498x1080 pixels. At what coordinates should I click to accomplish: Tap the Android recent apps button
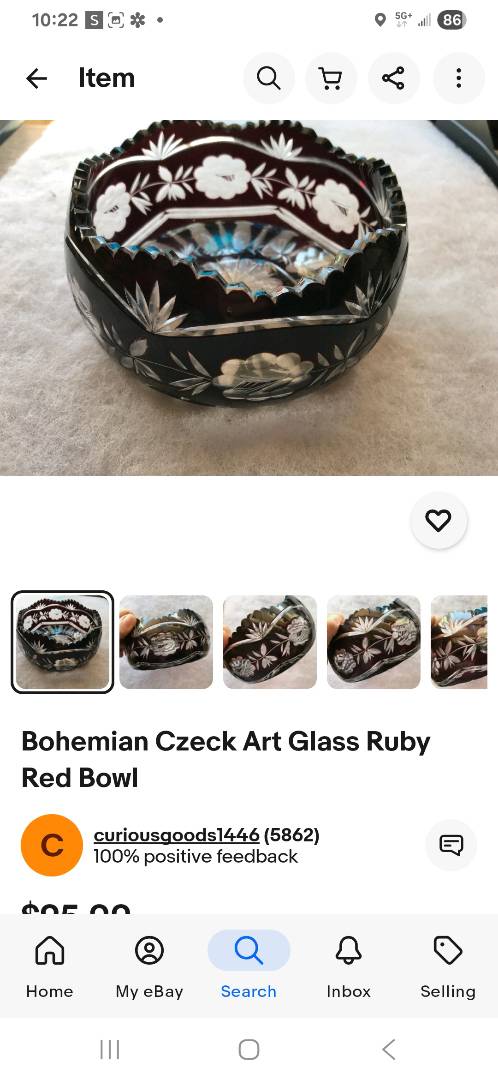[x=110, y=1050]
